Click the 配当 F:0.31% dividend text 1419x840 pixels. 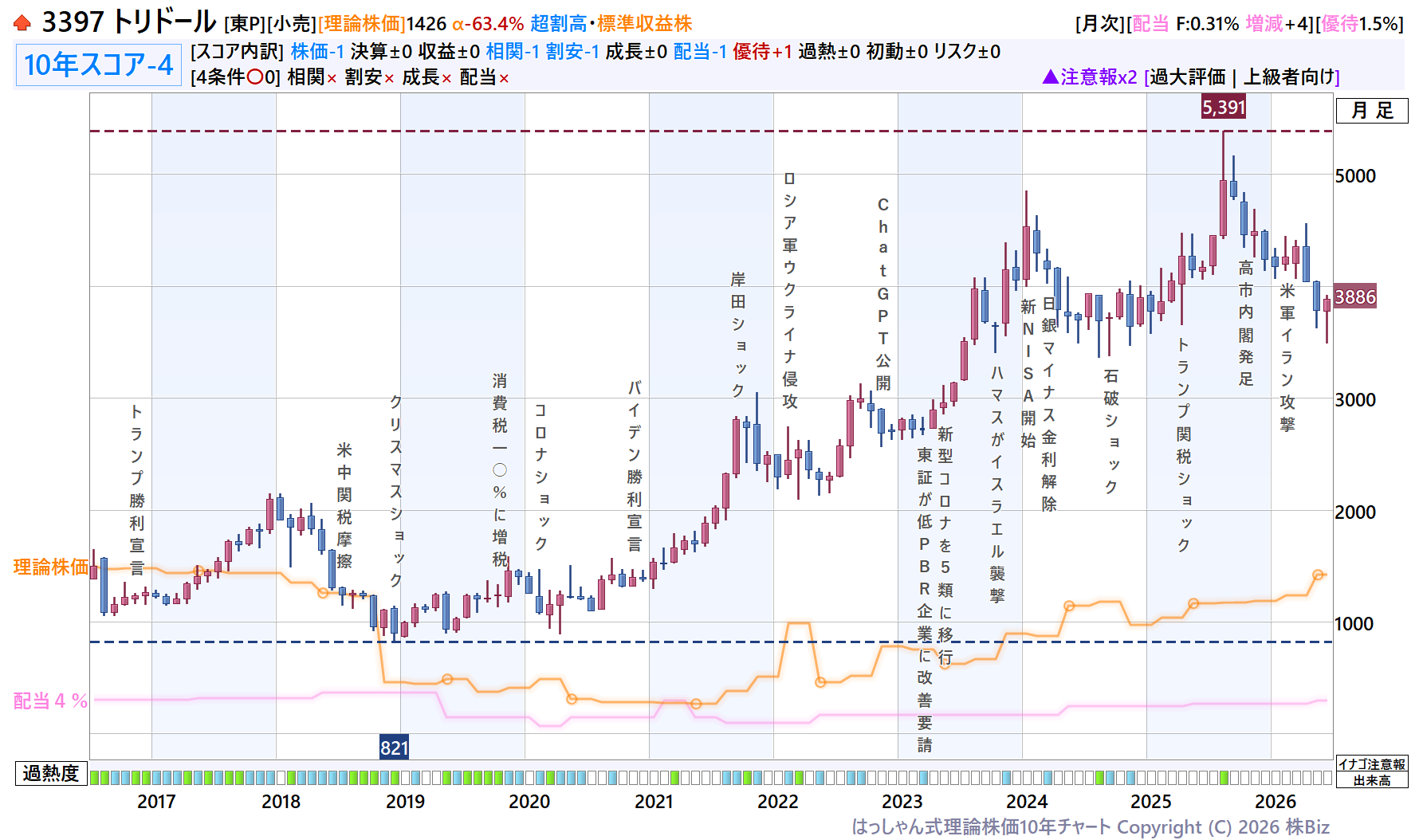coord(1185,24)
